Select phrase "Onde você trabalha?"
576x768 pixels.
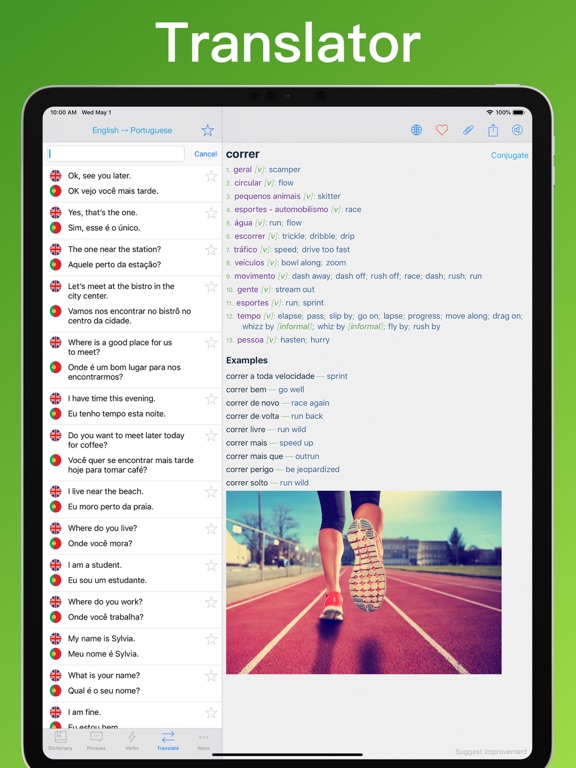(x=105, y=617)
